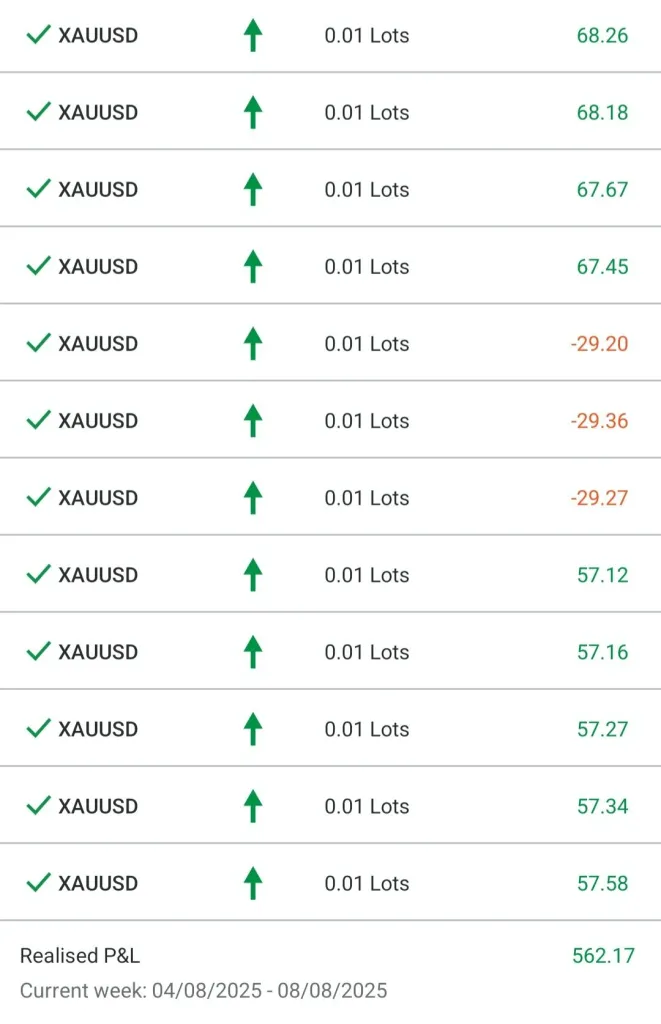Click the XAUUSD symbol in the 57.58 row
661x1024 pixels.
pyautogui.click(x=98, y=883)
